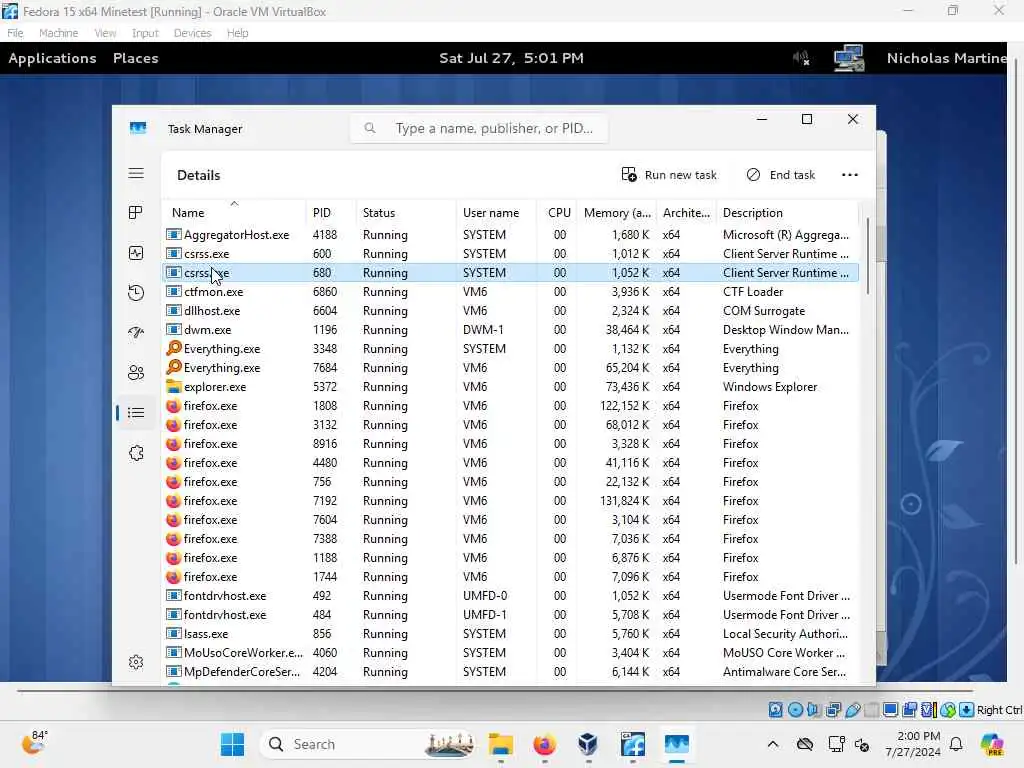Select fontdrvhost.exe row with PID 492
1024x768 pixels.
point(510,596)
